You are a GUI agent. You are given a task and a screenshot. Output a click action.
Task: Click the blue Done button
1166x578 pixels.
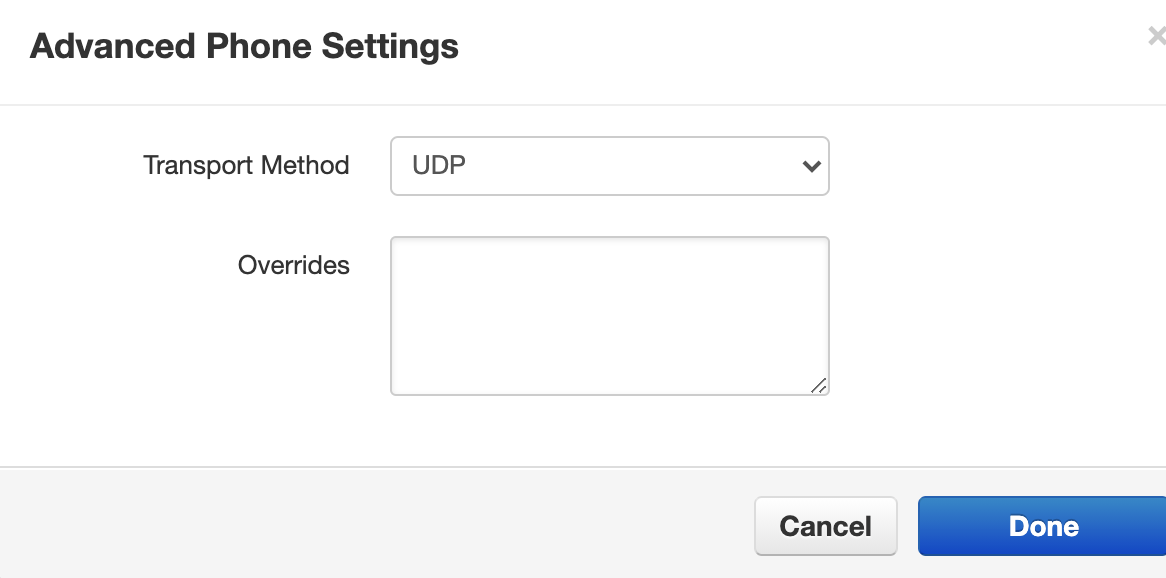point(1043,526)
